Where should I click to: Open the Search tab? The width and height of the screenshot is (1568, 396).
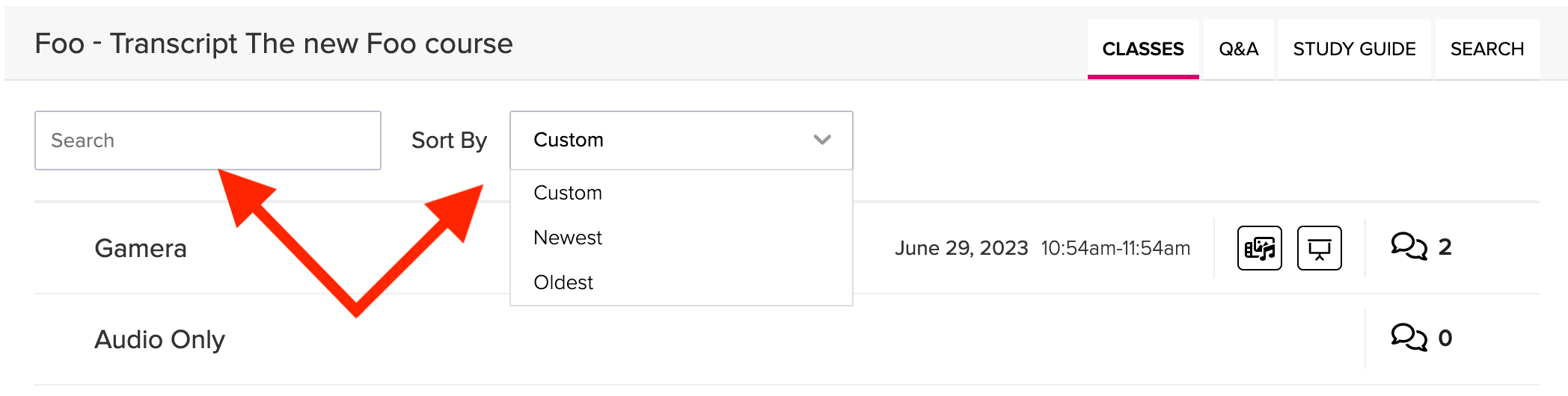(1486, 49)
